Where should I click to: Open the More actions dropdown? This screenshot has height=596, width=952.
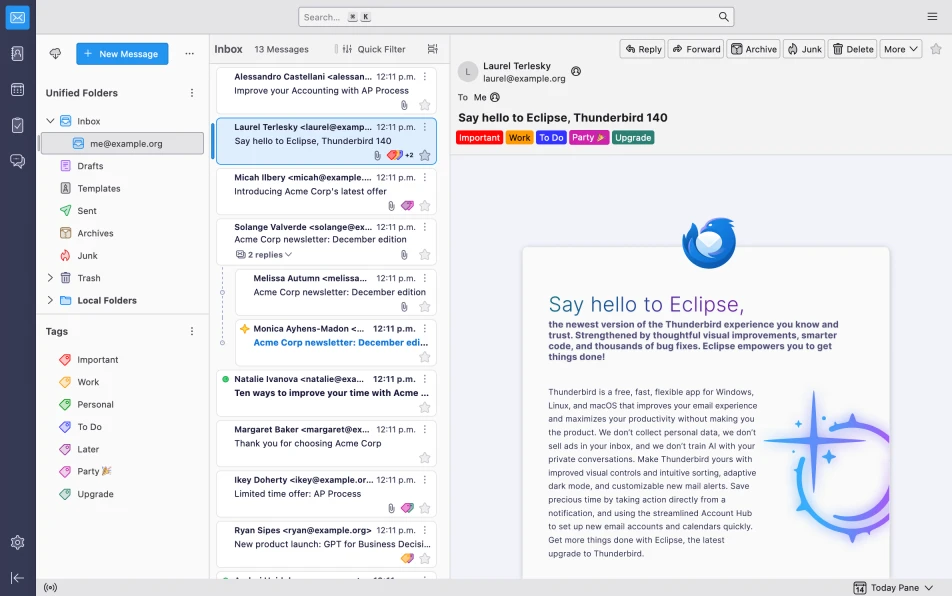(x=898, y=48)
